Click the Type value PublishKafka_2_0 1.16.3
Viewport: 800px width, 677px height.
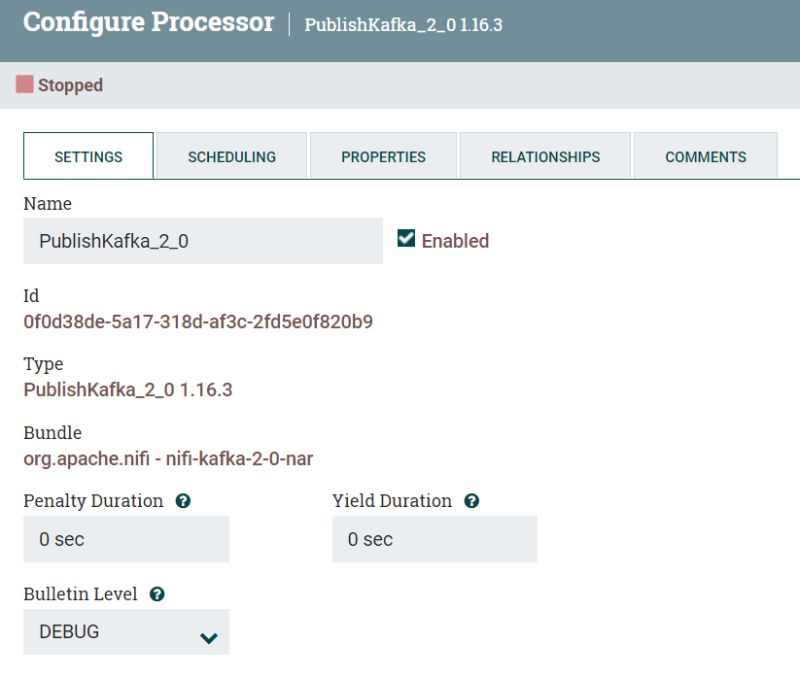pyautogui.click(x=129, y=389)
